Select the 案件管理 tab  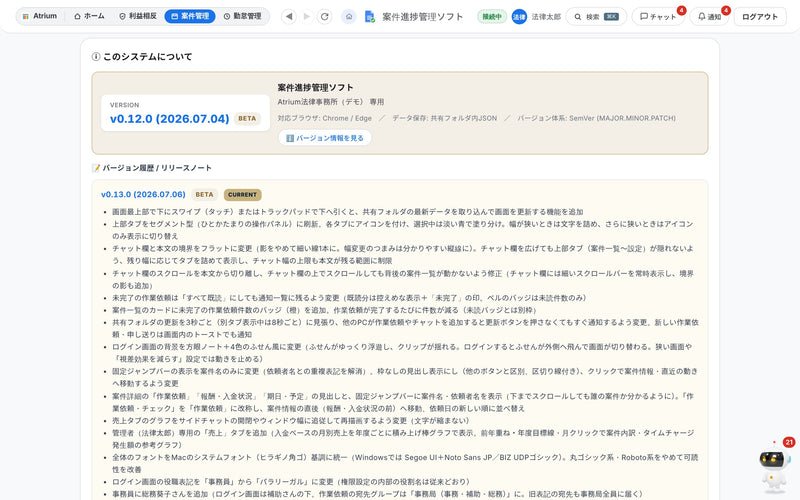(x=190, y=16)
